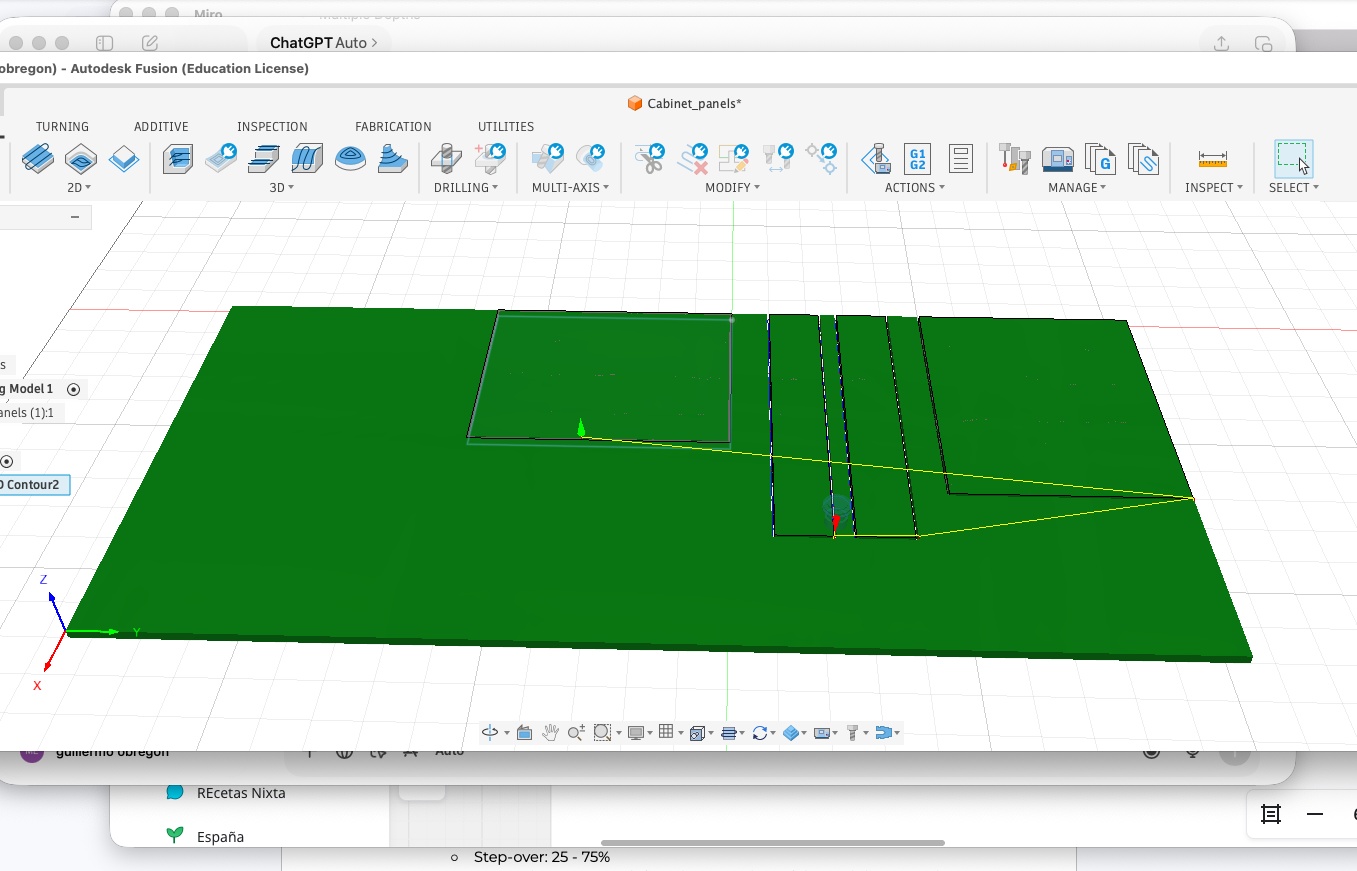Toggle the radio button beside Model 1

coord(73,389)
